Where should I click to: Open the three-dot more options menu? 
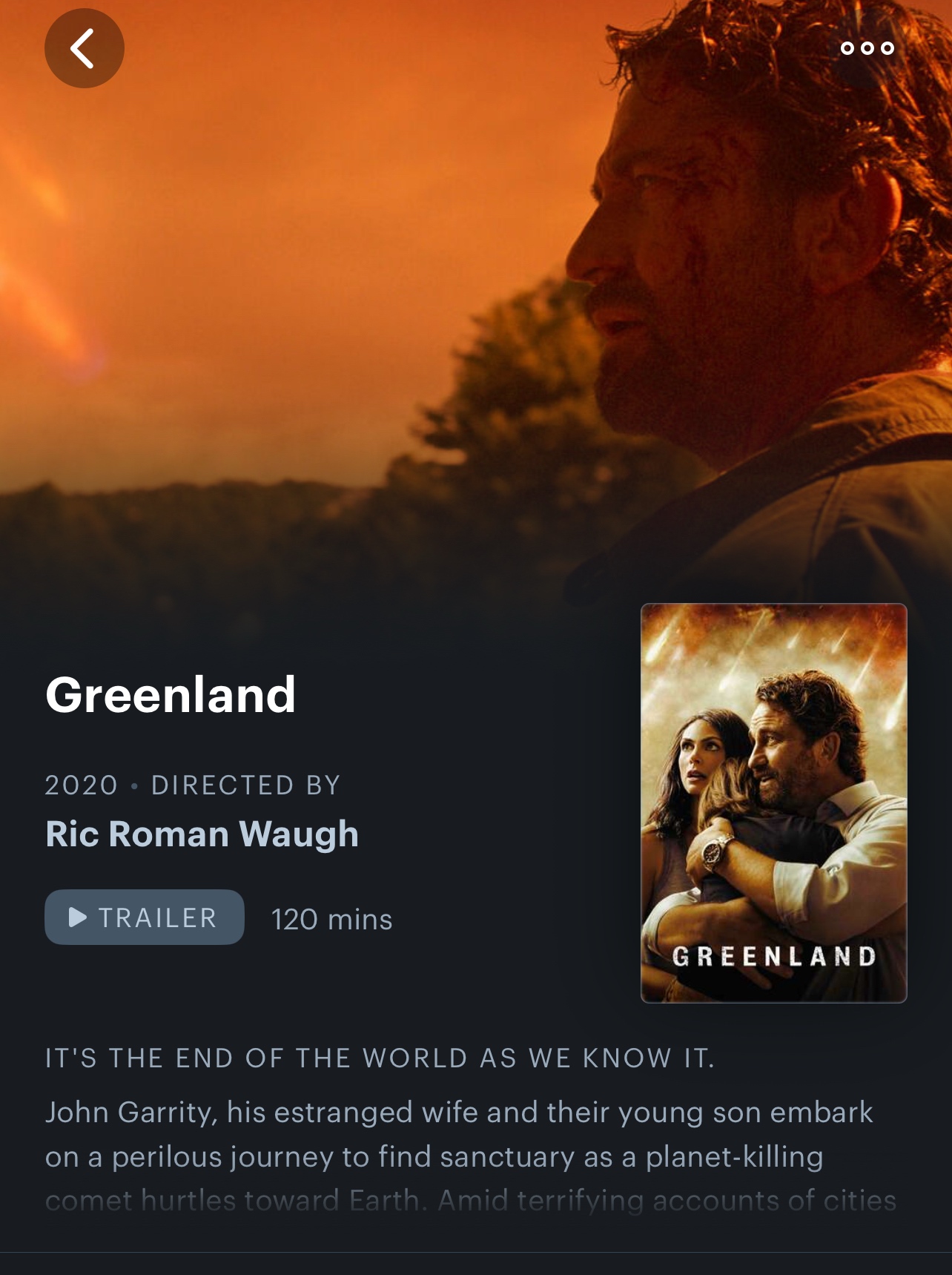(867, 48)
